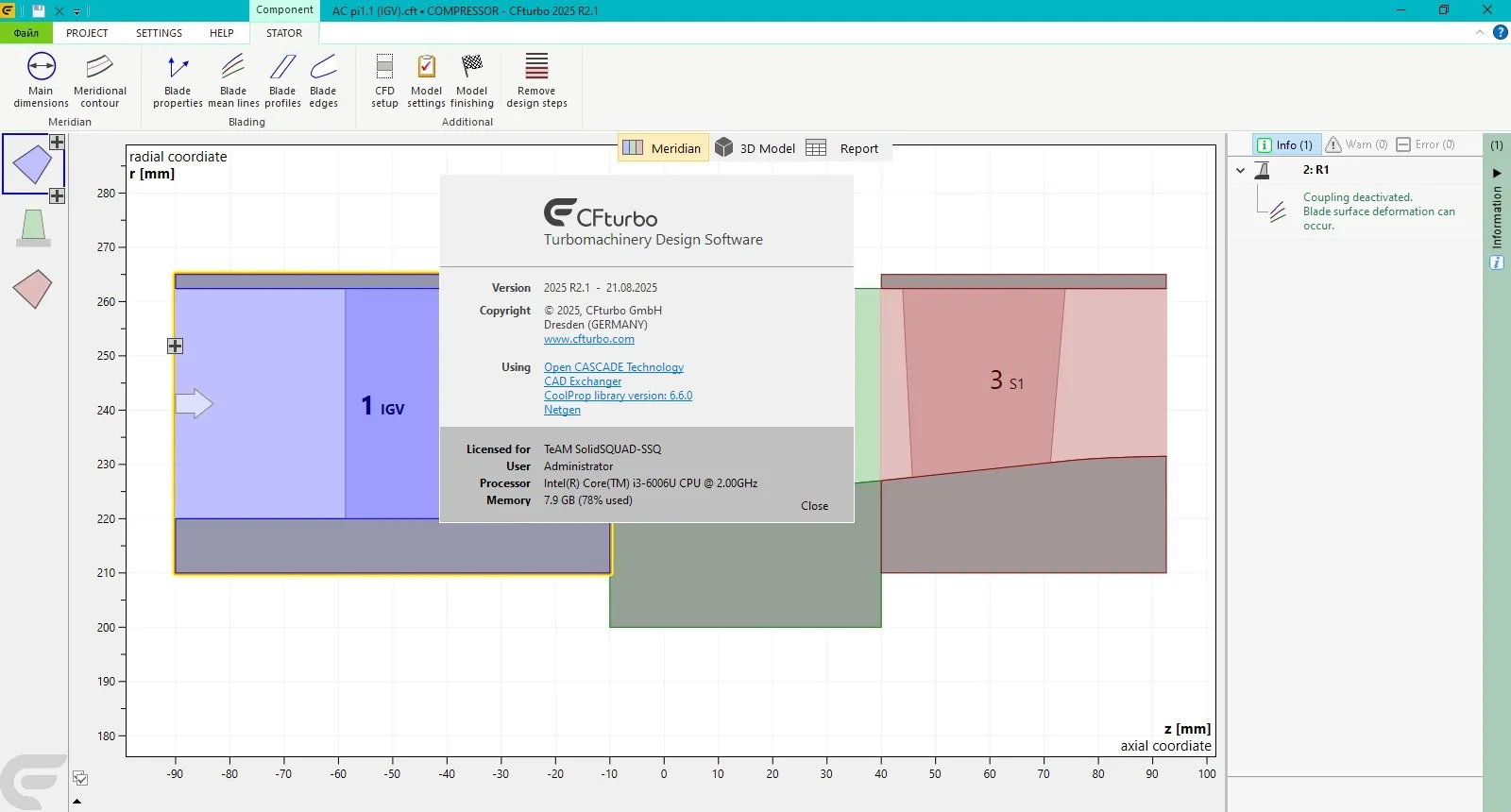
Task: Select the blue IGV component thumbnail
Action: pos(33,164)
